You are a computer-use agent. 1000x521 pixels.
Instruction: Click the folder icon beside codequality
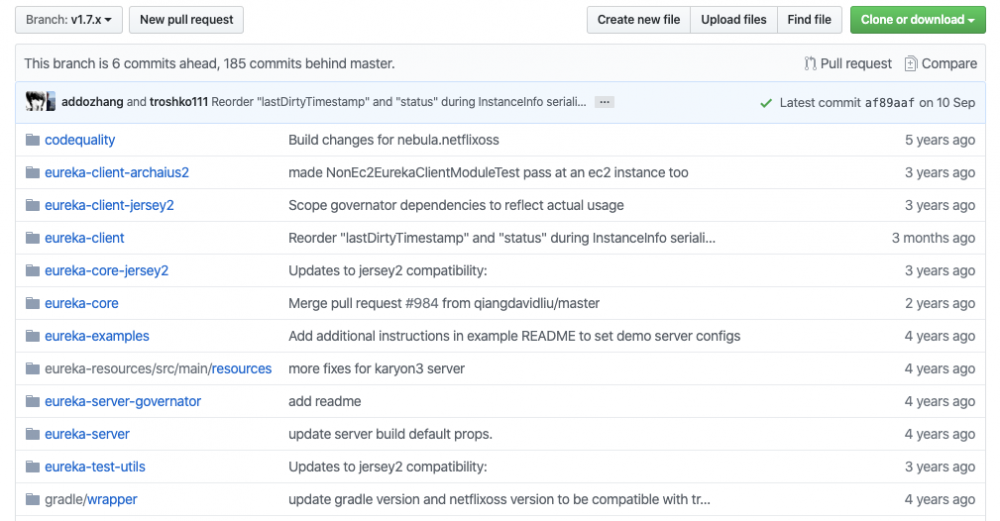(x=33, y=140)
